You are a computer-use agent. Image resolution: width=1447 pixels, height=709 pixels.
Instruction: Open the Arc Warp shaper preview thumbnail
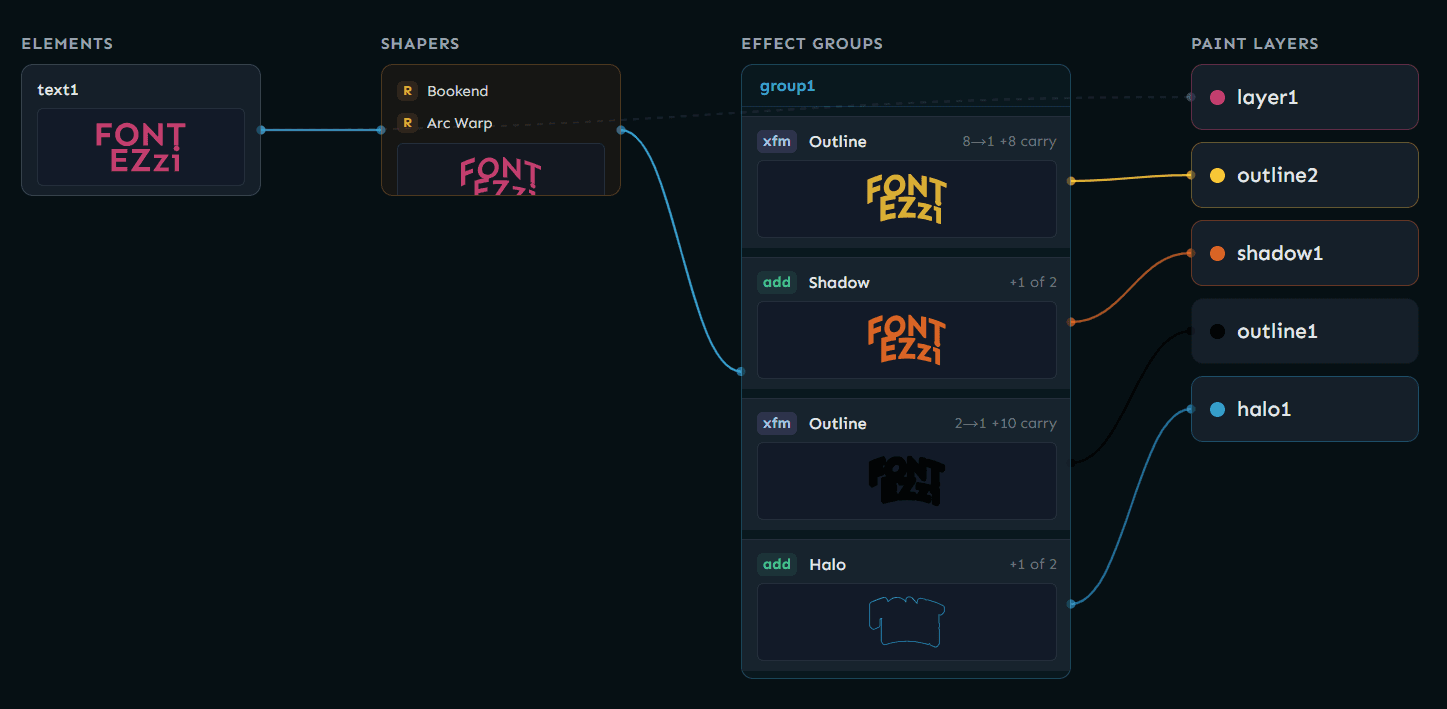(501, 169)
